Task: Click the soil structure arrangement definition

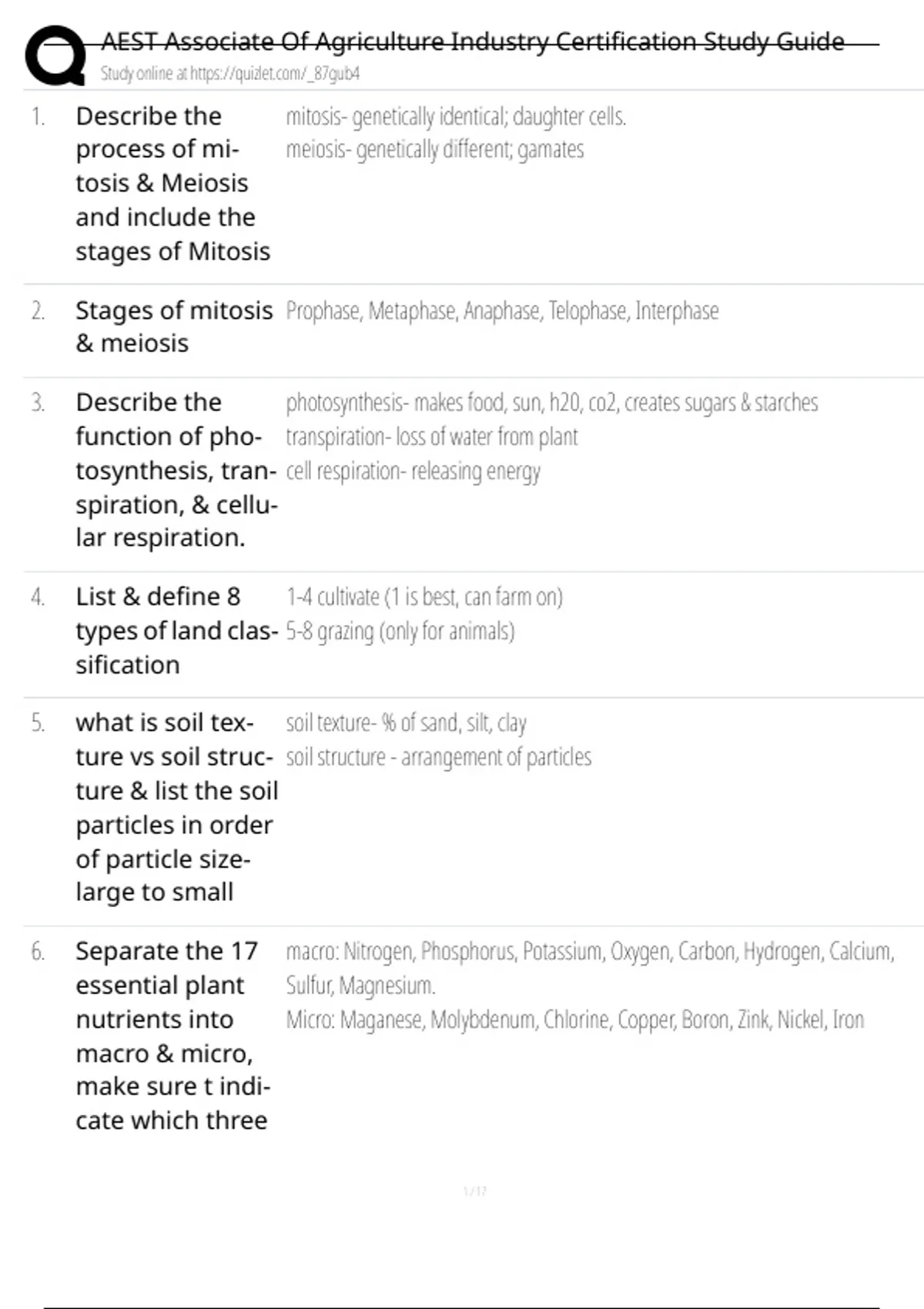Action: [x=439, y=757]
